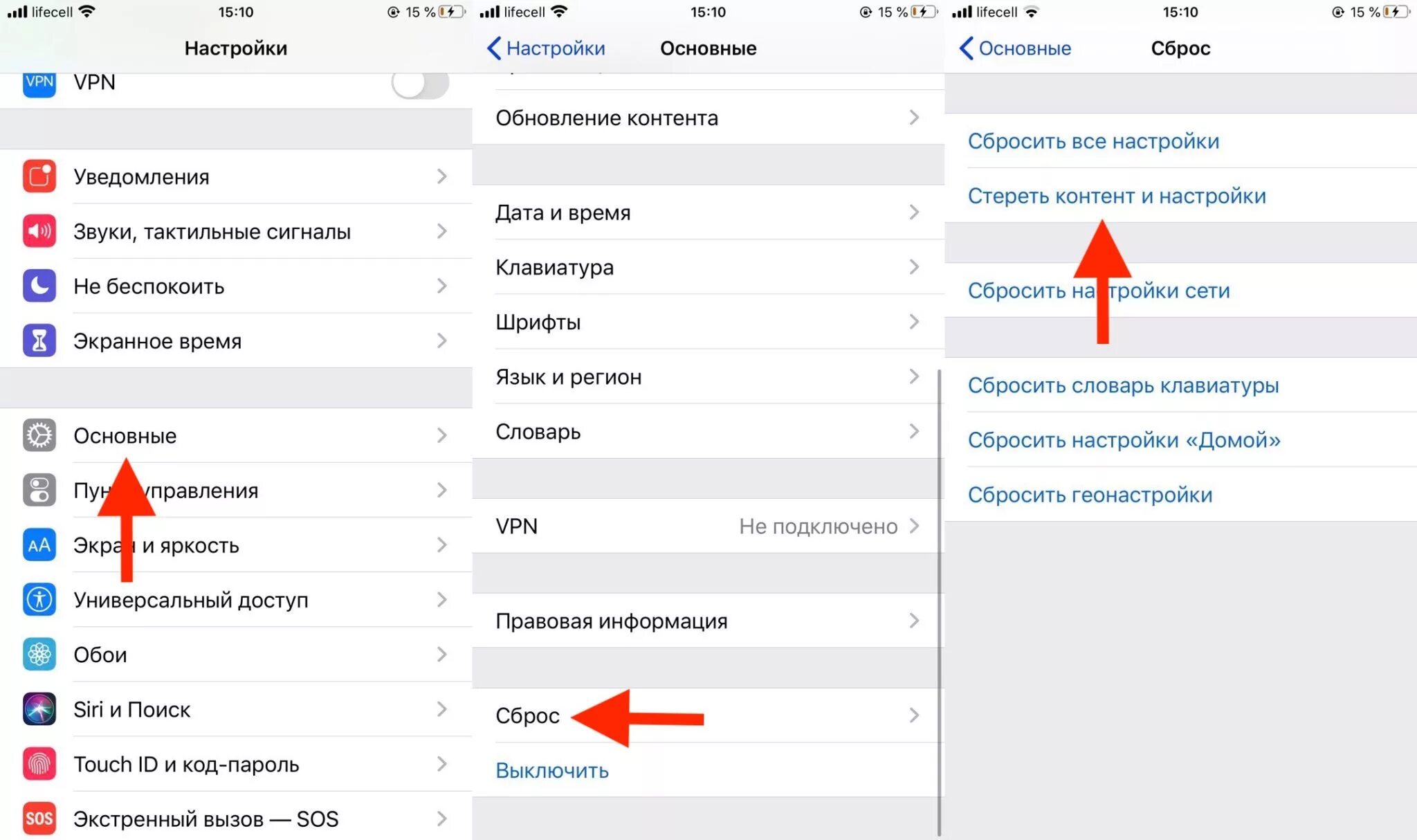Select Сбросить словарь клавиатуры
The height and width of the screenshot is (840, 1417).
1123,385
